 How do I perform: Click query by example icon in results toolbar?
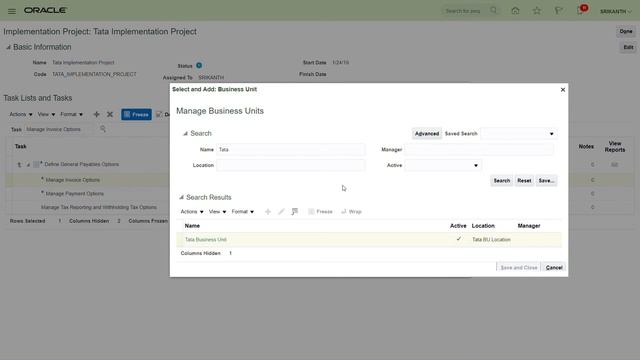pyautogui.click(x=295, y=211)
